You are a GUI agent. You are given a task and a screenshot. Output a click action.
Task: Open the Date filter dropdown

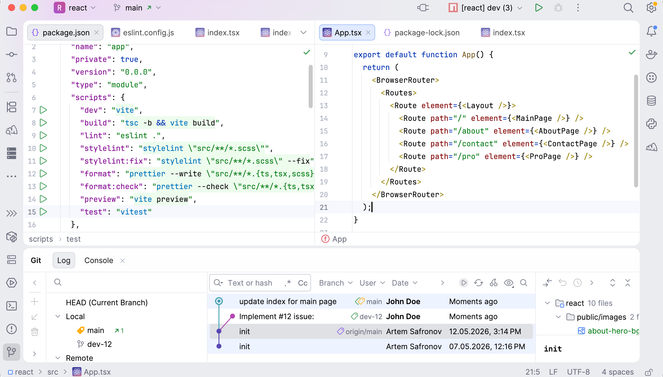pos(404,283)
